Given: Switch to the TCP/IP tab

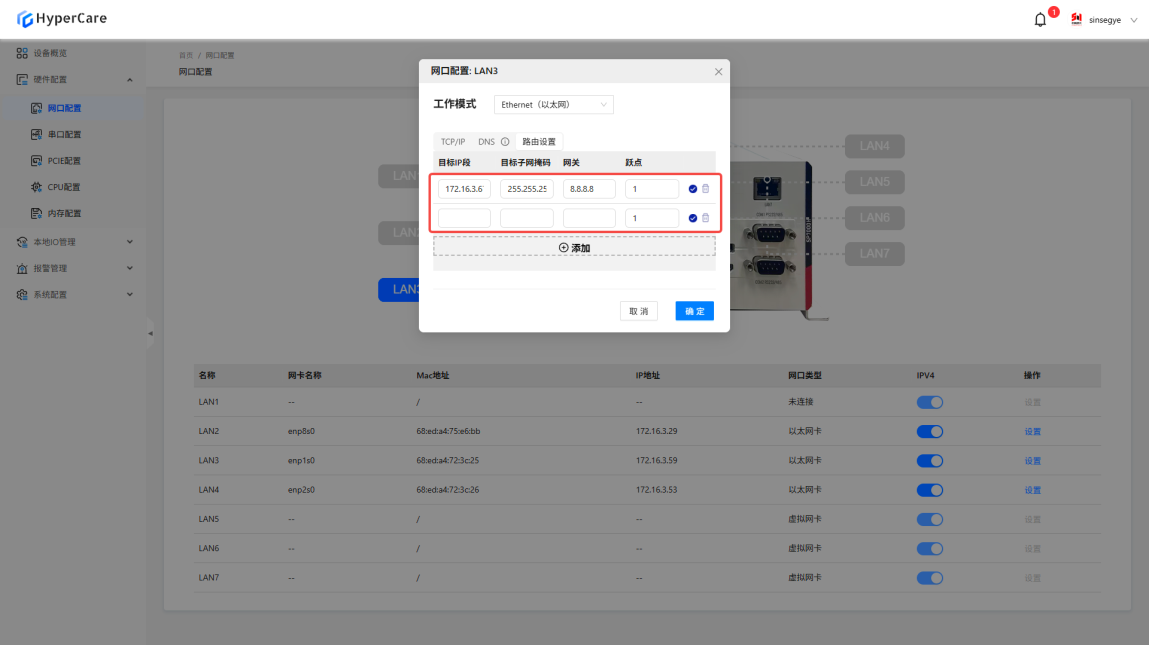Looking at the screenshot, I should [x=453, y=142].
